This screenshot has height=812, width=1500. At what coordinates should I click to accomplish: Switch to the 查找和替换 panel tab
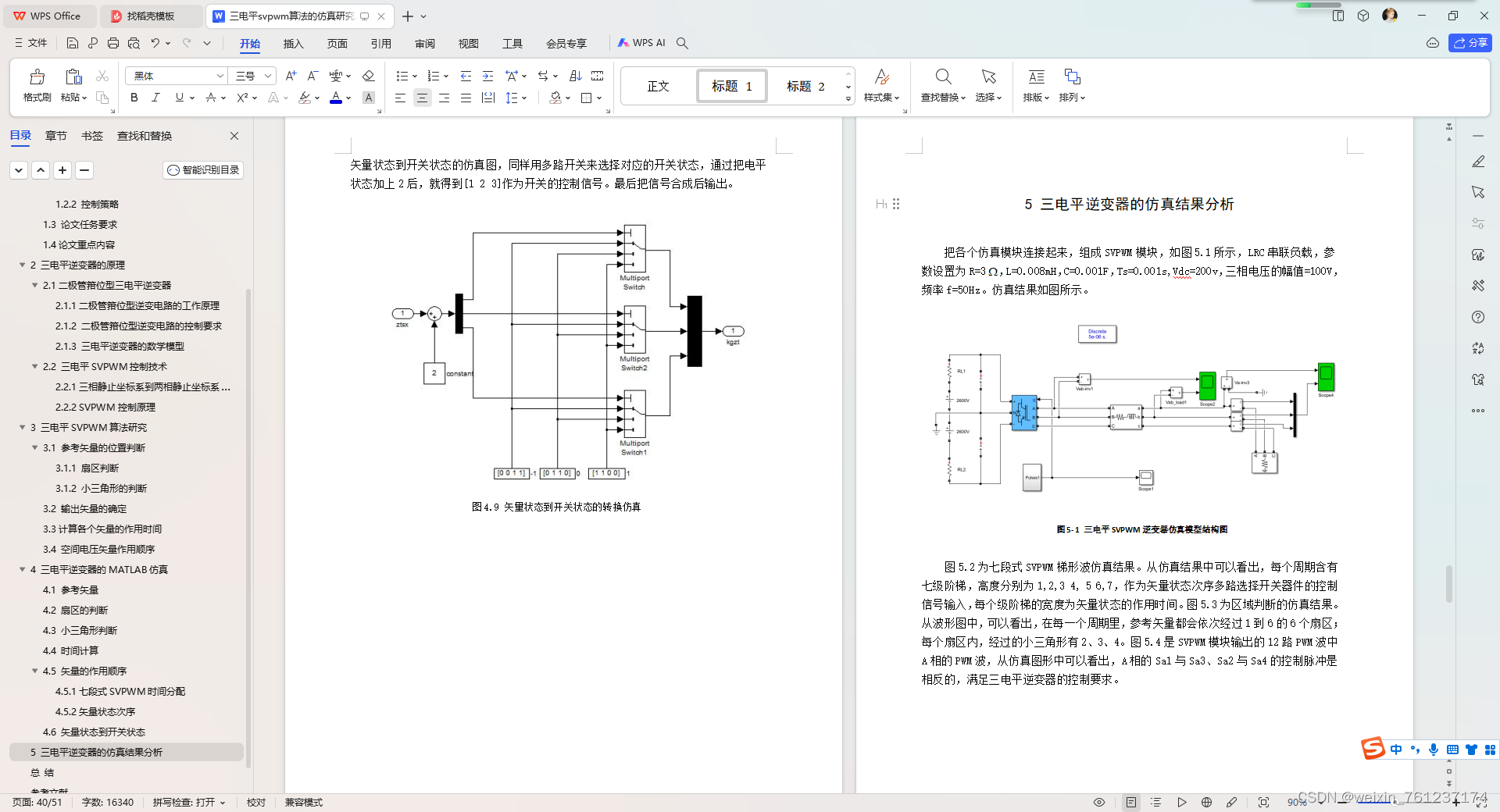pos(143,135)
